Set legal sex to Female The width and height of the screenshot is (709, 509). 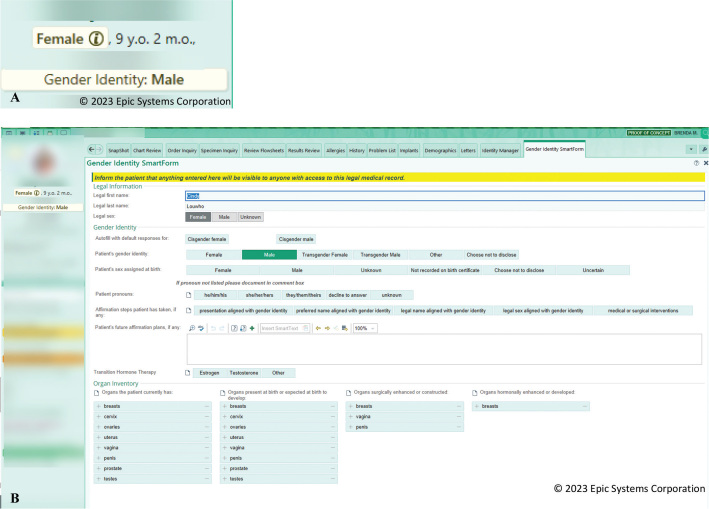198,217
